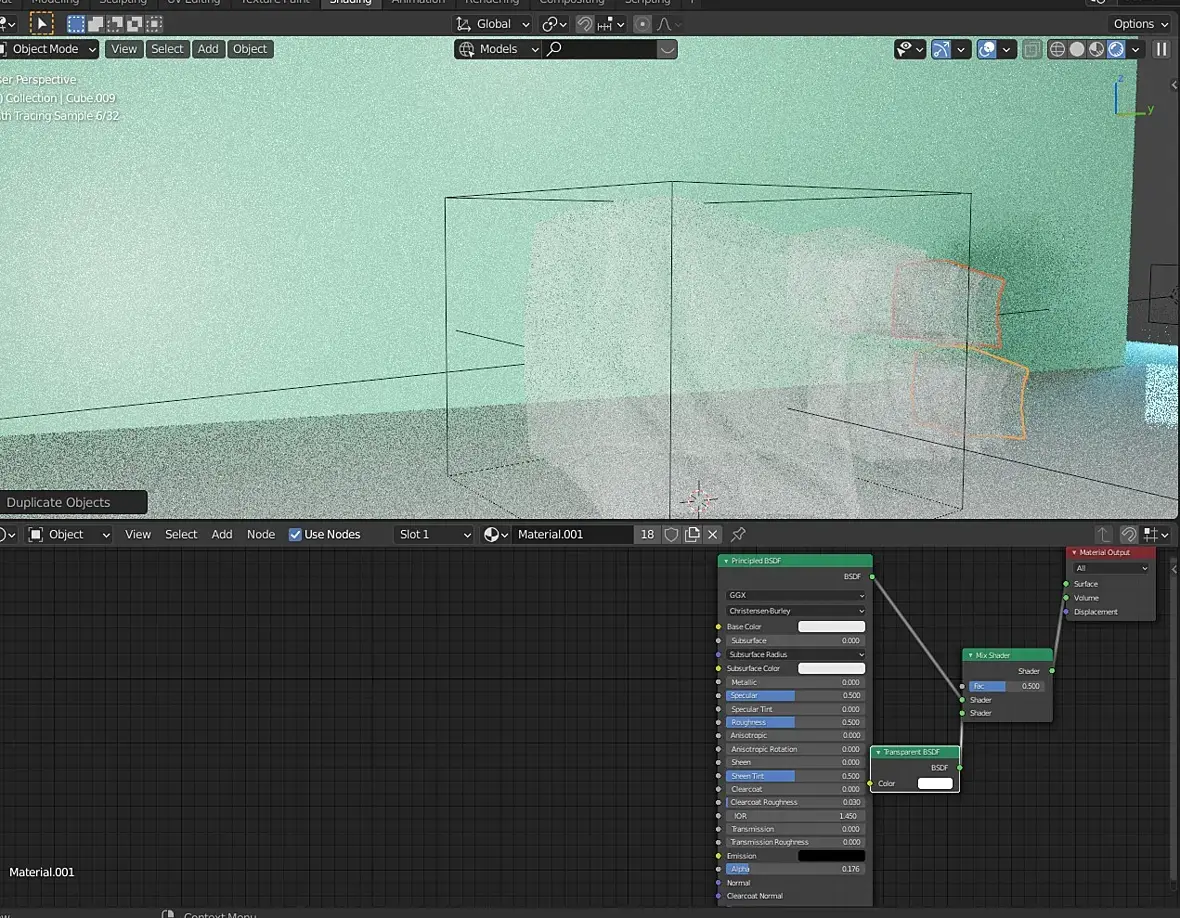Toggle viewport overlays display
The height and width of the screenshot is (918, 1180).
coord(987,49)
